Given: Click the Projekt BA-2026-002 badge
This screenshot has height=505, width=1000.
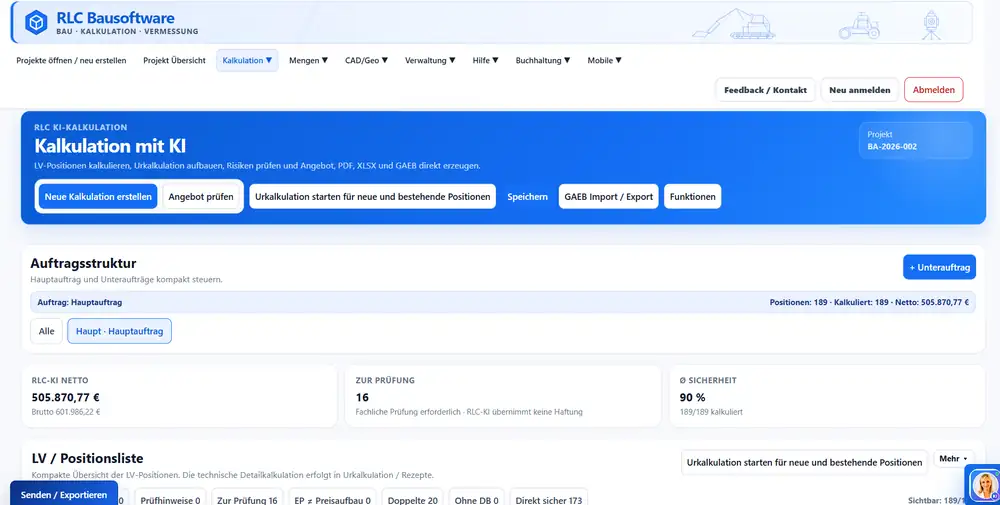Looking at the screenshot, I should (915, 140).
